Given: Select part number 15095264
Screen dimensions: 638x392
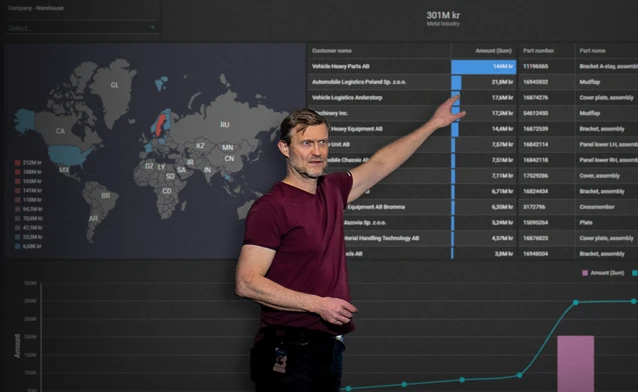Looking at the screenshot, I should 535,223.
